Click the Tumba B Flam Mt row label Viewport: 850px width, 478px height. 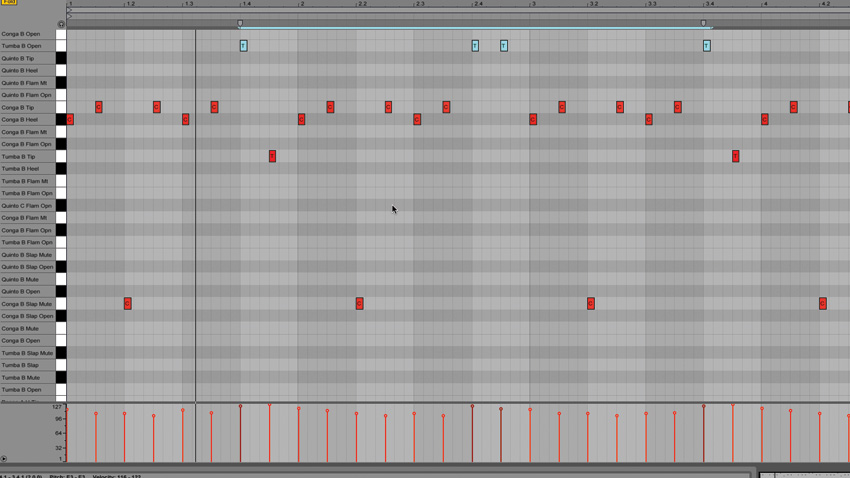point(24,181)
